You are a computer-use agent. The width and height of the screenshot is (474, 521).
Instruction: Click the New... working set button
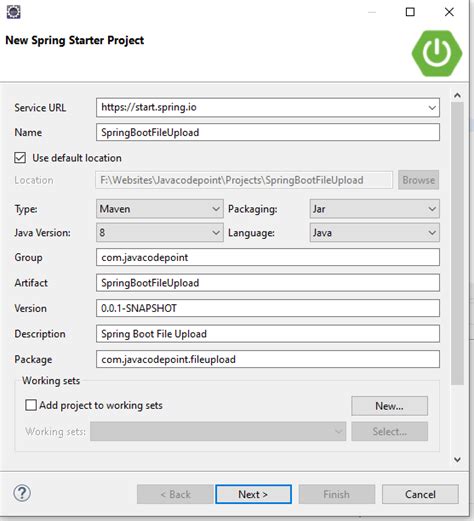point(389,406)
